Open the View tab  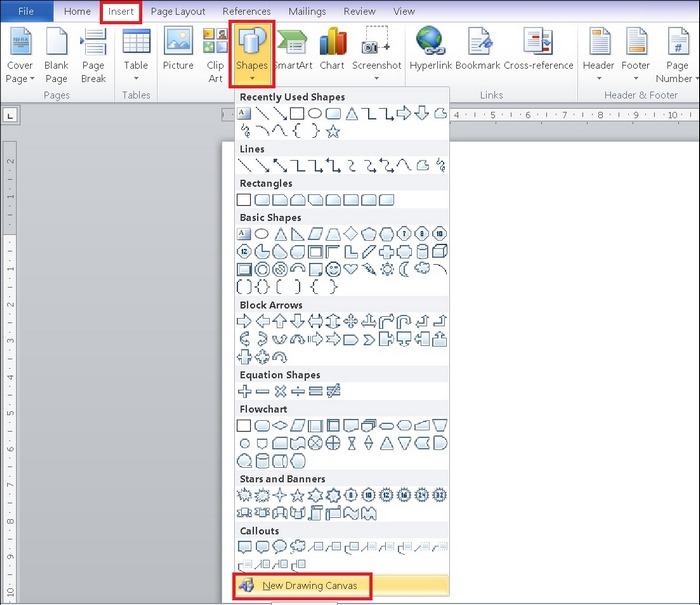click(x=404, y=11)
